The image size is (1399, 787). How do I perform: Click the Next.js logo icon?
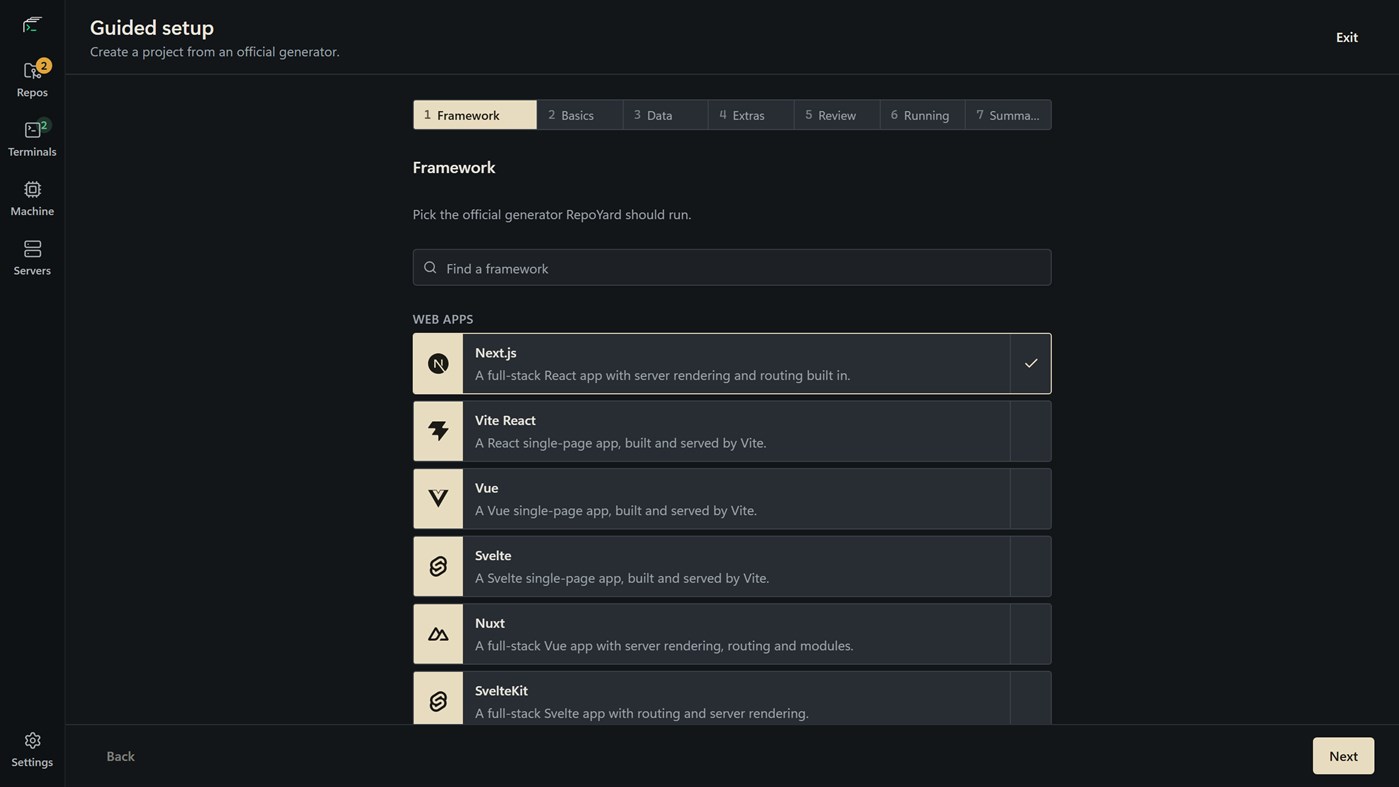tap(438, 364)
